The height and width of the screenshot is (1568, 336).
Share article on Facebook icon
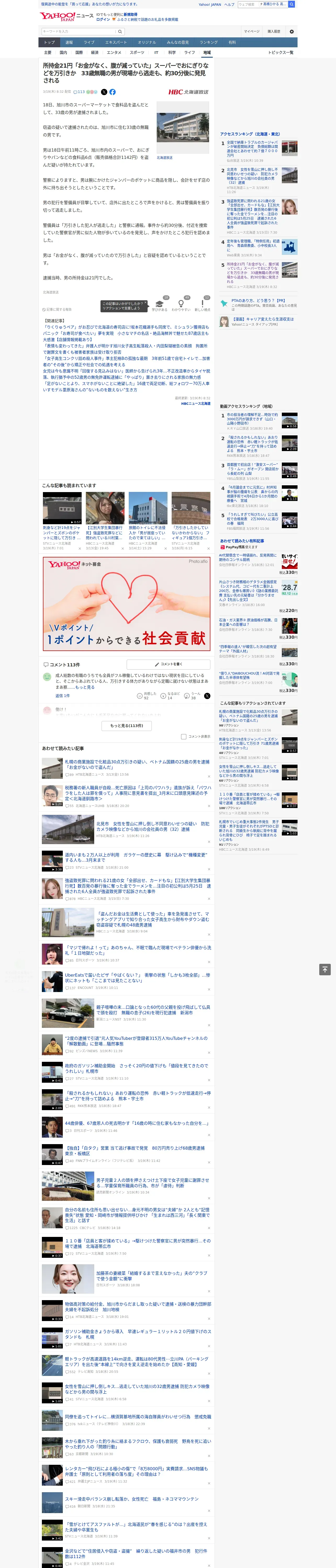click(112, 92)
